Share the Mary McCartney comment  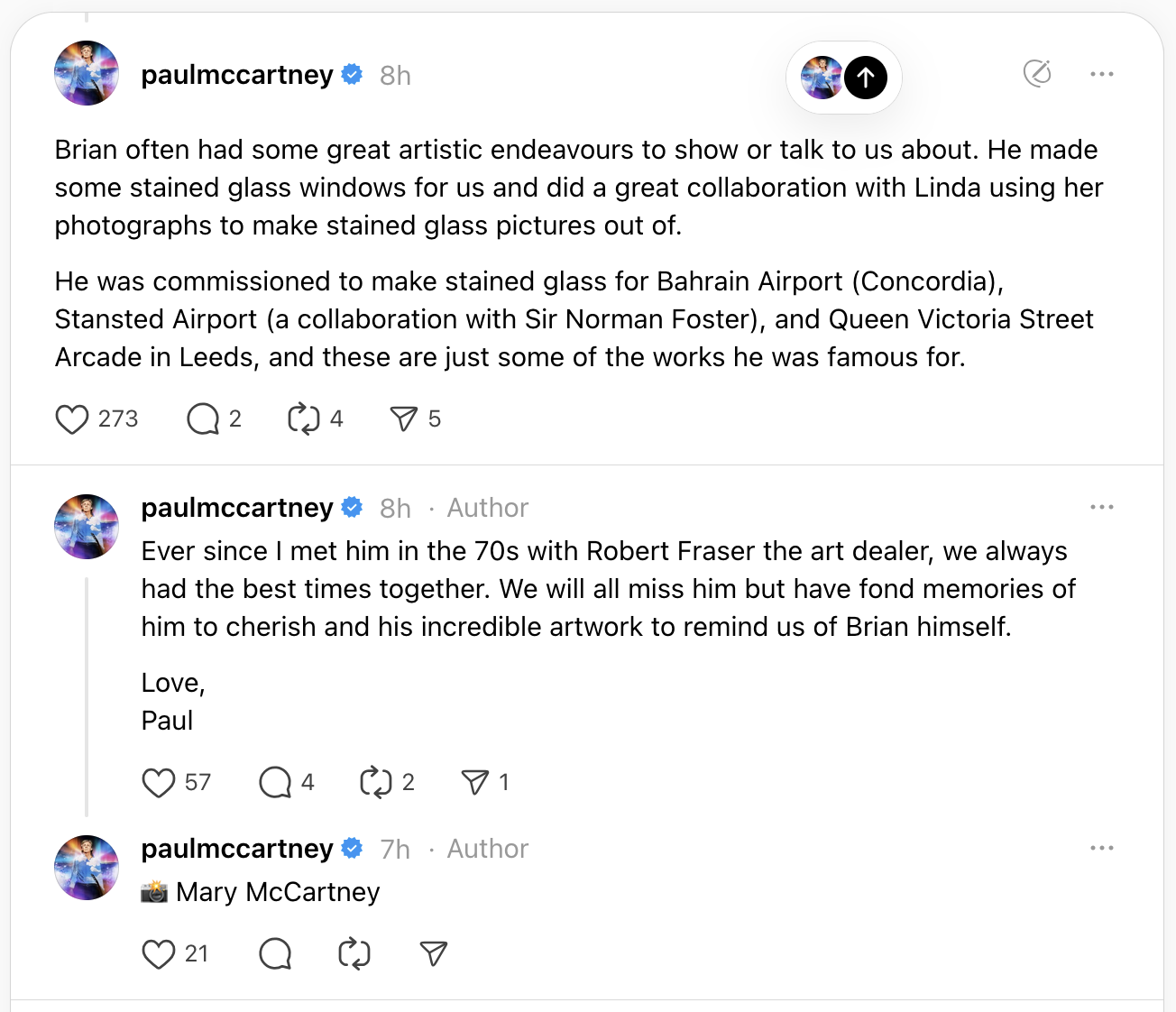[434, 954]
